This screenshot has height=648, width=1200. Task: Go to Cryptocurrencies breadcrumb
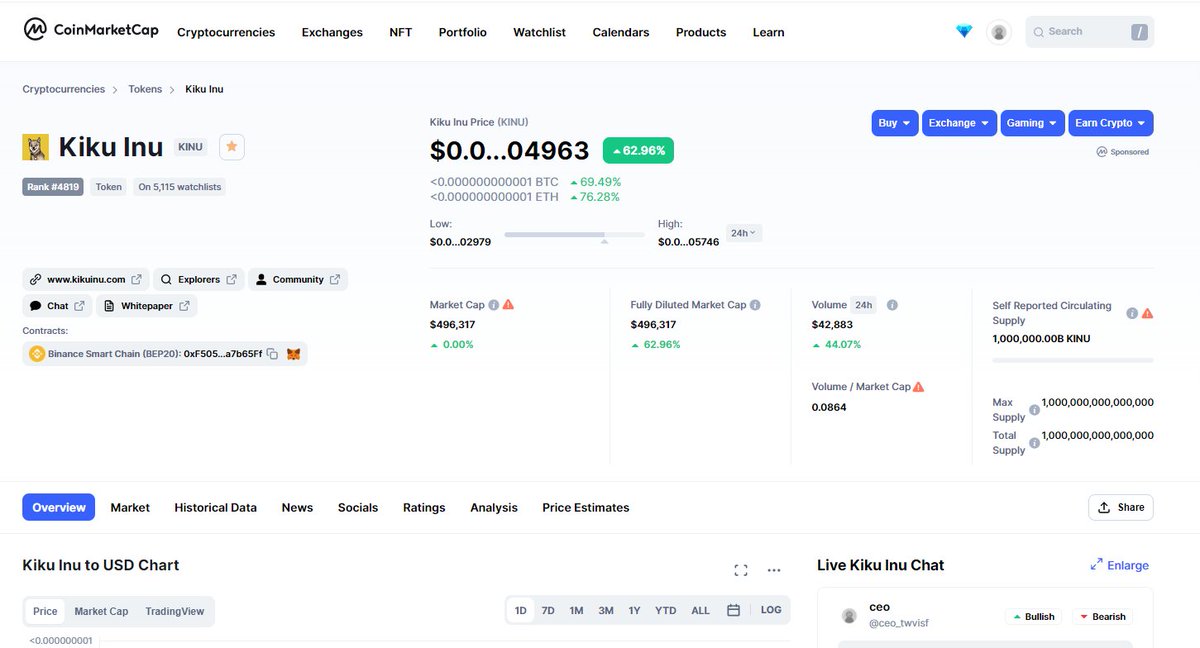64,89
